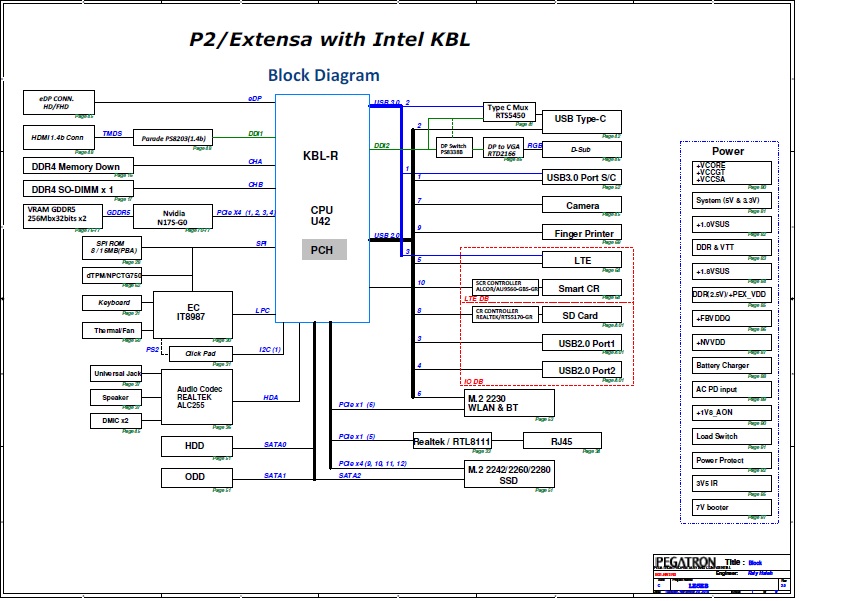This screenshot has height=601, width=851.
Task: Click the "Thermal/Fan" block
Action: (112, 330)
